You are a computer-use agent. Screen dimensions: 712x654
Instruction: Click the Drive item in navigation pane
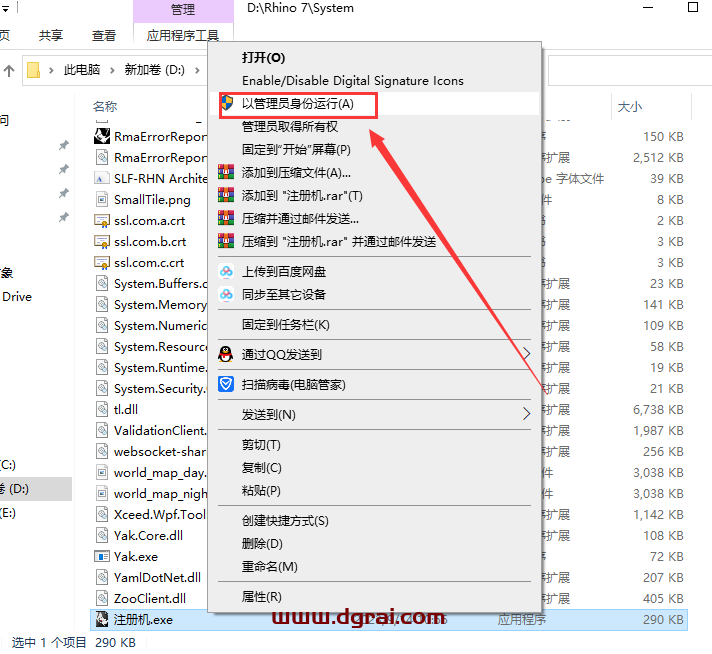coord(17,297)
